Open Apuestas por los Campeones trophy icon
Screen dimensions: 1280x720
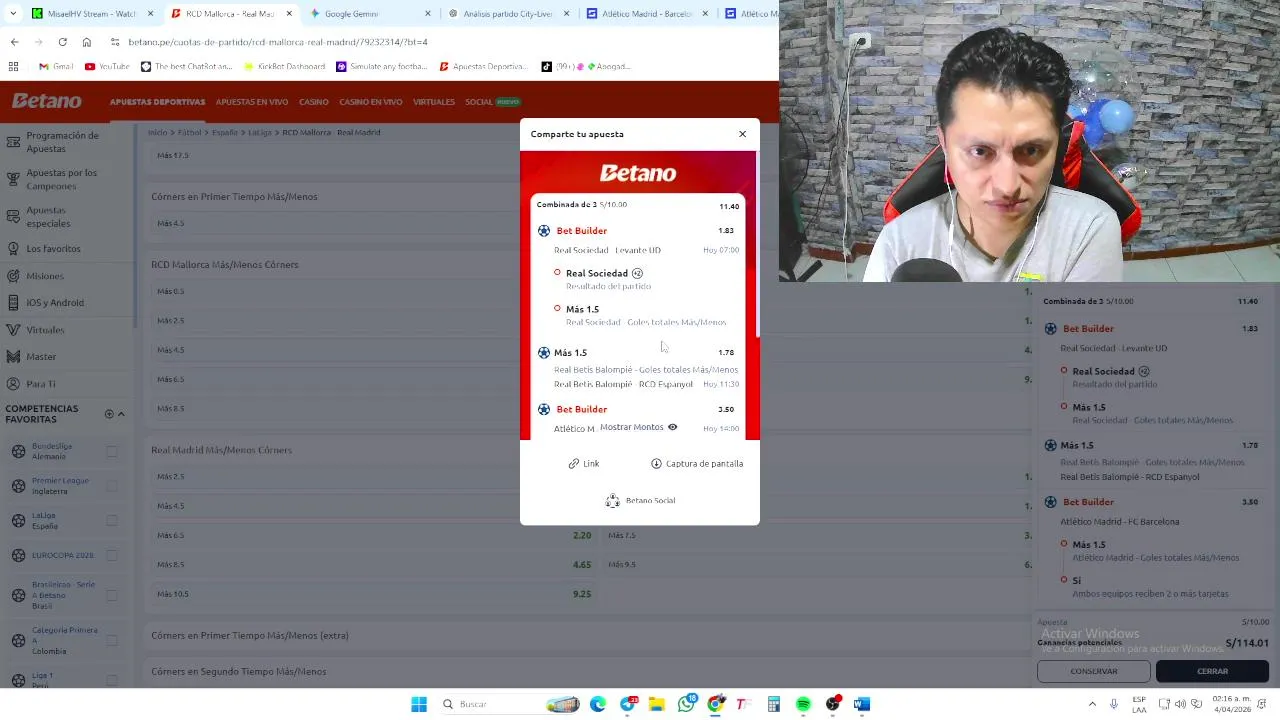[x=13, y=179]
